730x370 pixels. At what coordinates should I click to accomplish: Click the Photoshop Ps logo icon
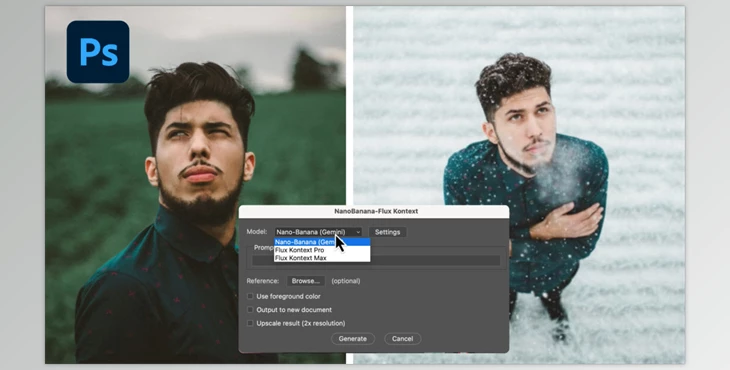(x=98, y=52)
